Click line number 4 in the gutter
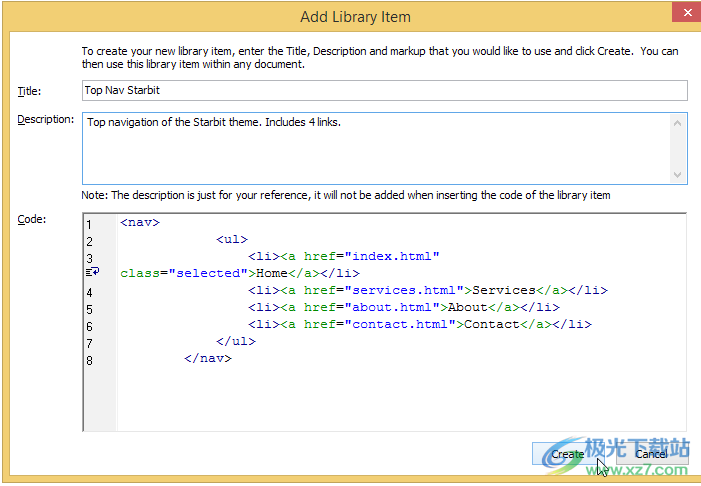Screen dimensions: 701x486 click(x=89, y=293)
